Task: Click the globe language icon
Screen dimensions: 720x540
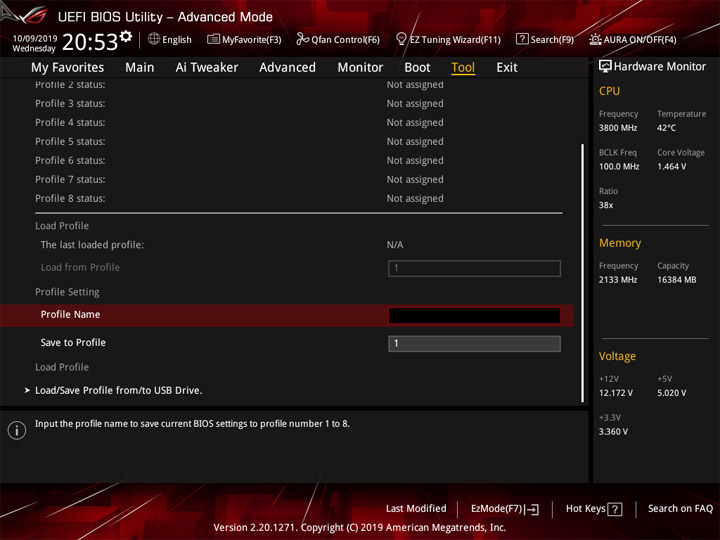Action: tap(154, 39)
